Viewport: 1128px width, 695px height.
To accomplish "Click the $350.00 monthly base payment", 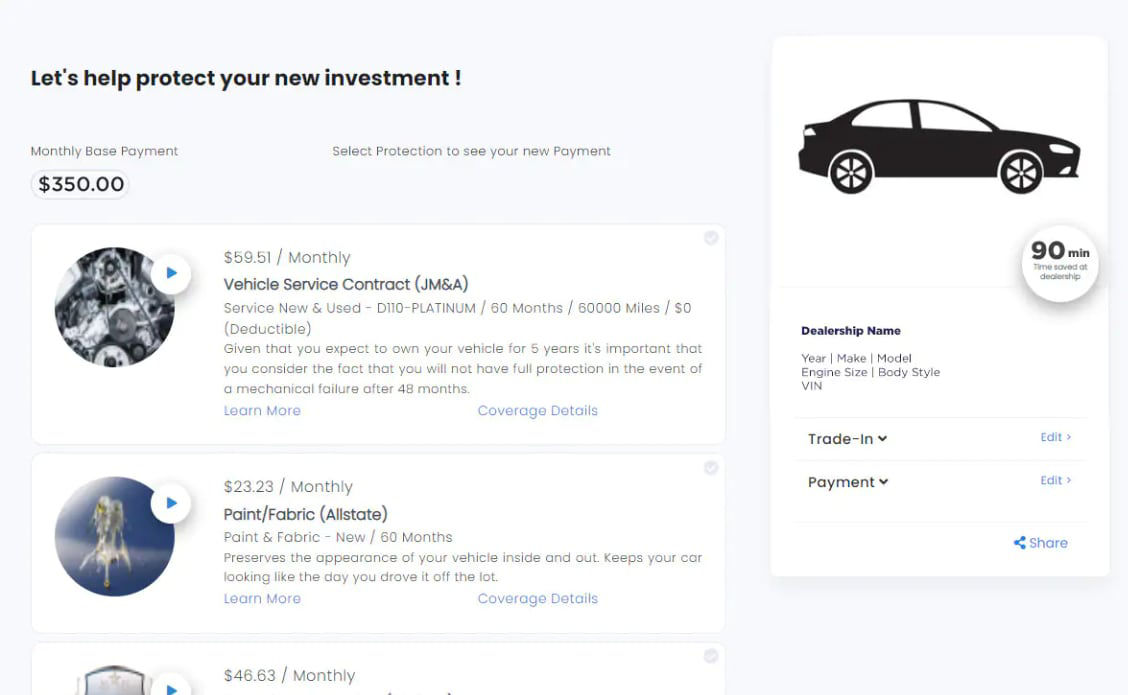I will [x=81, y=184].
